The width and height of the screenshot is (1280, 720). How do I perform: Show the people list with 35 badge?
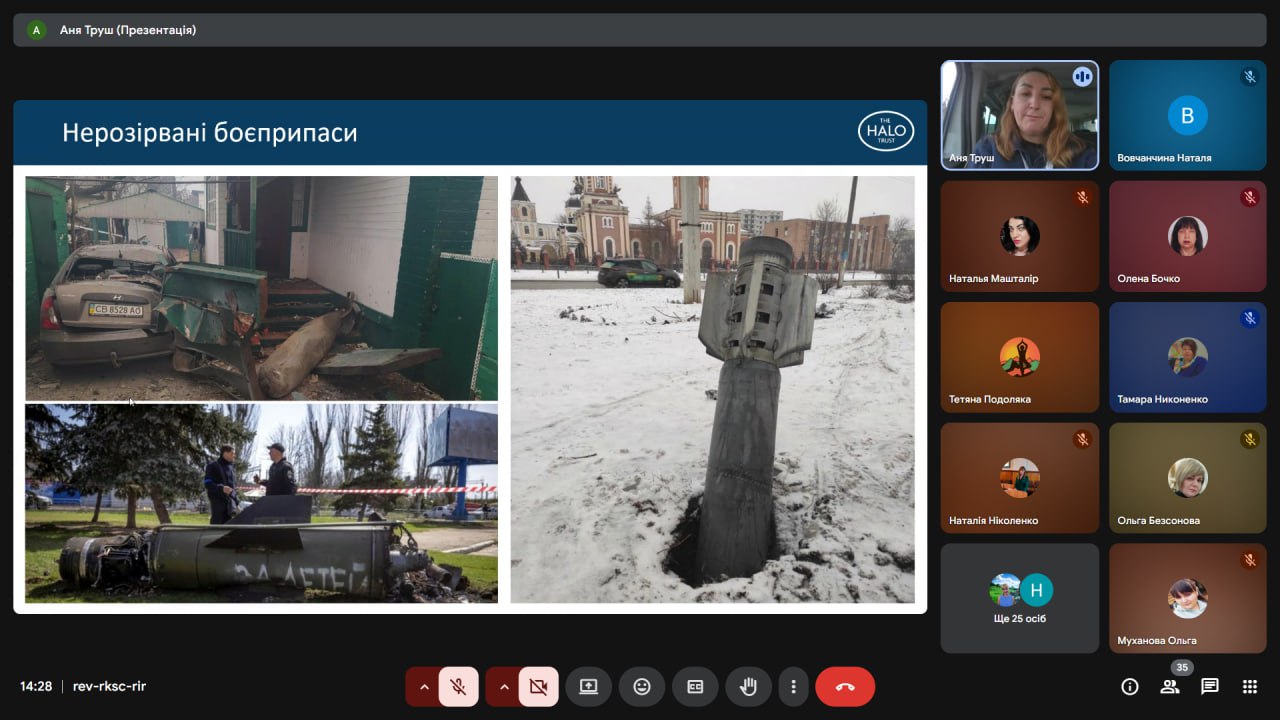[x=1170, y=686]
